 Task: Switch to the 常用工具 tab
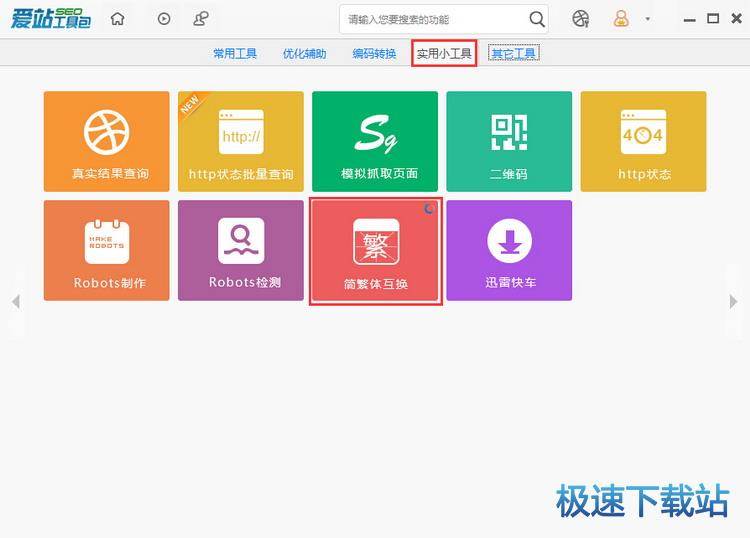pyautogui.click(x=235, y=54)
